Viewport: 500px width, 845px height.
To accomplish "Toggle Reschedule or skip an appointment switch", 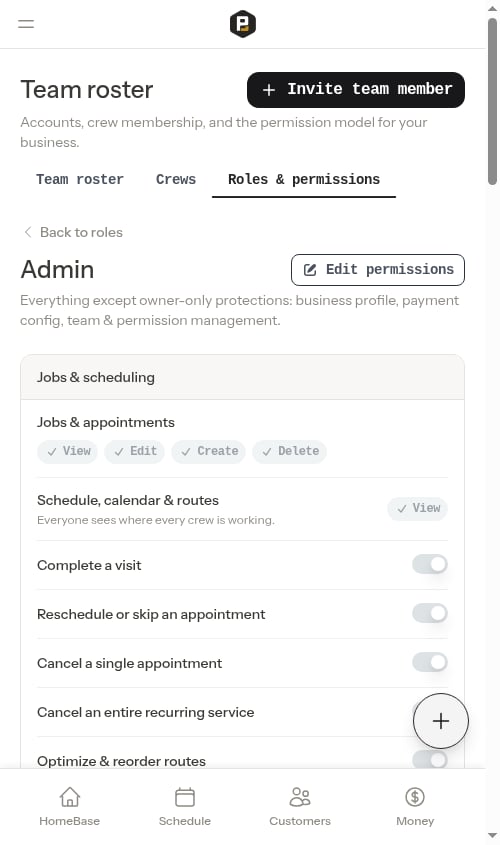I will (x=429, y=613).
